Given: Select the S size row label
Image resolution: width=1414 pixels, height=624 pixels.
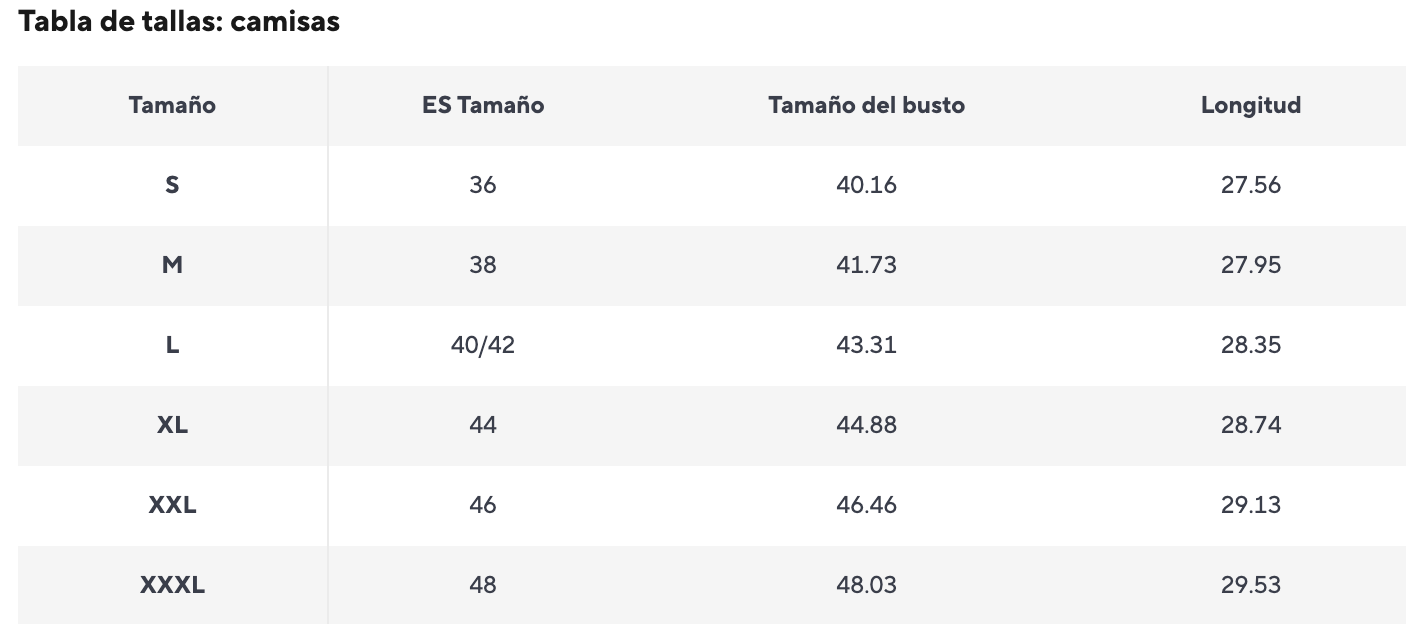Looking at the screenshot, I should point(172,185).
